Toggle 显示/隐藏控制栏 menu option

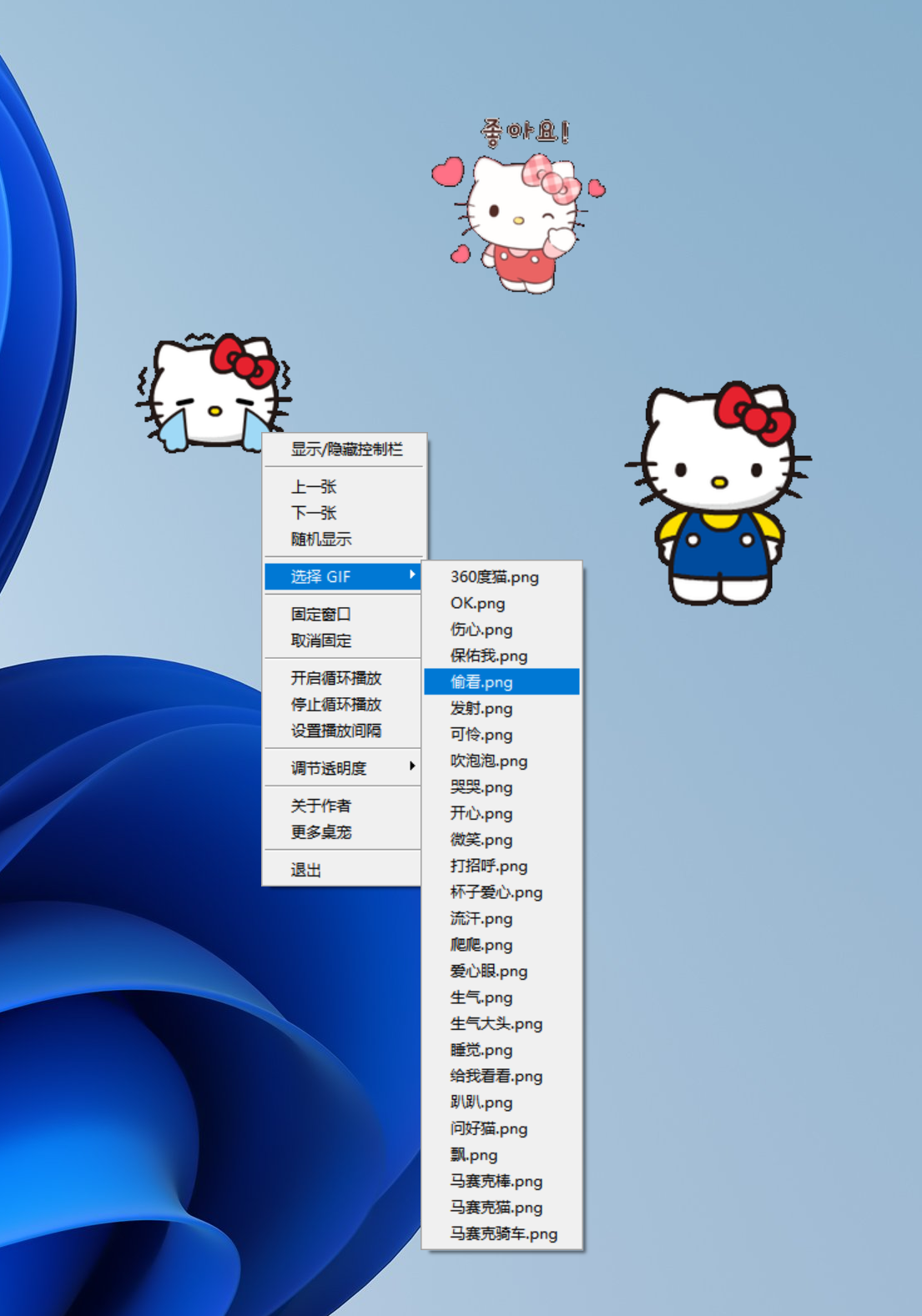(x=345, y=450)
